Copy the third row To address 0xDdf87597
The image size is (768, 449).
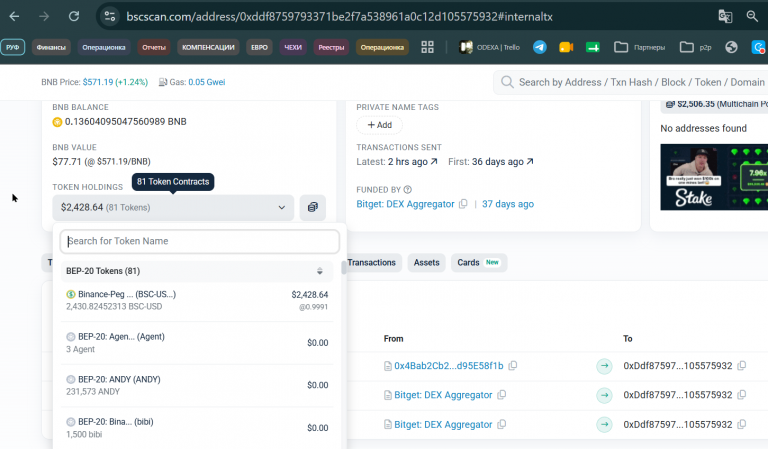(x=742, y=425)
